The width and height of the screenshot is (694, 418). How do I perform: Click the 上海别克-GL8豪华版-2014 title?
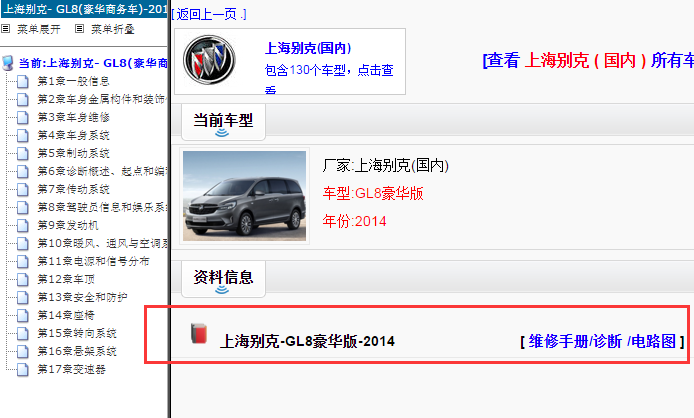(x=307, y=341)
